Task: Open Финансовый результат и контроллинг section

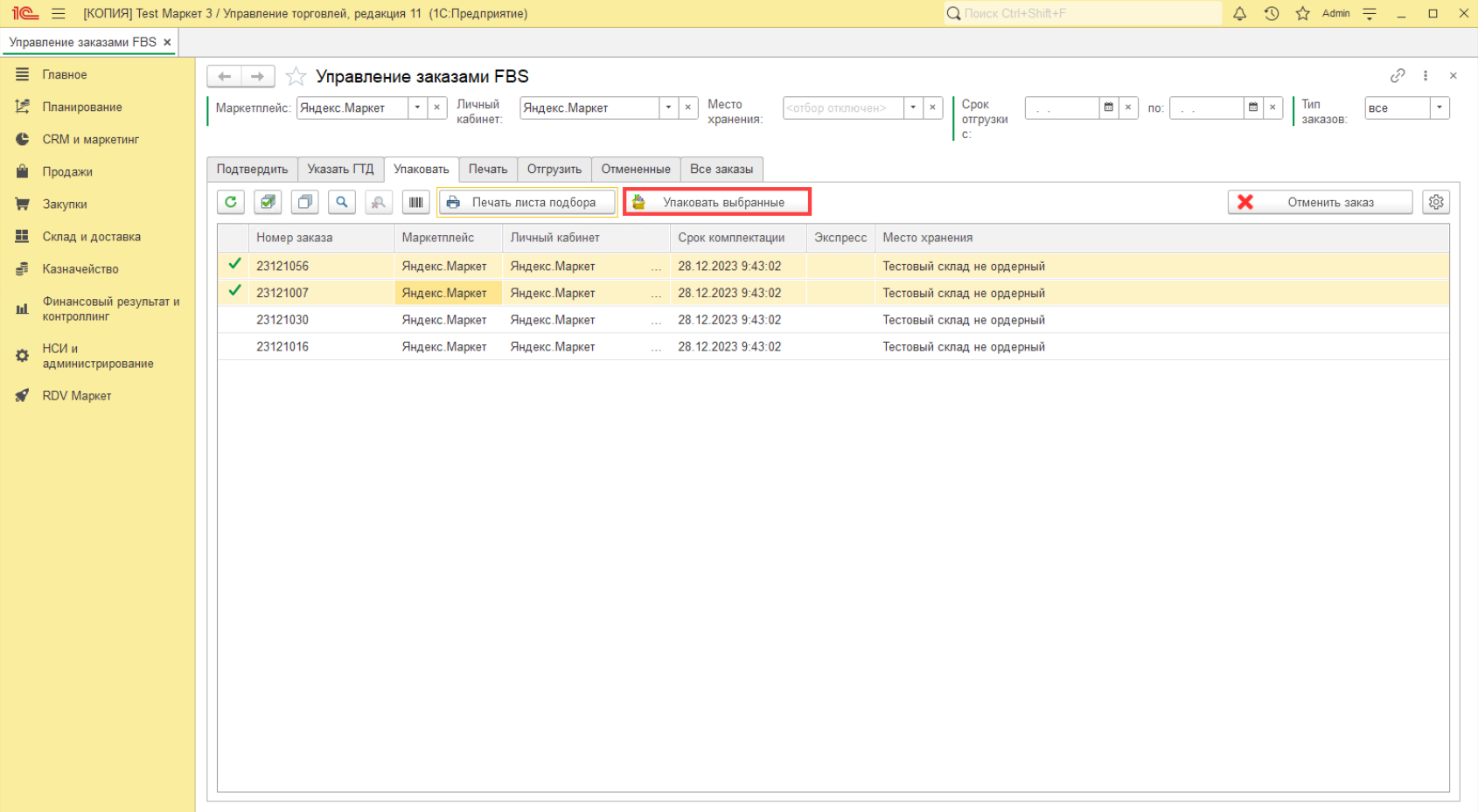Action: point(110,309)
